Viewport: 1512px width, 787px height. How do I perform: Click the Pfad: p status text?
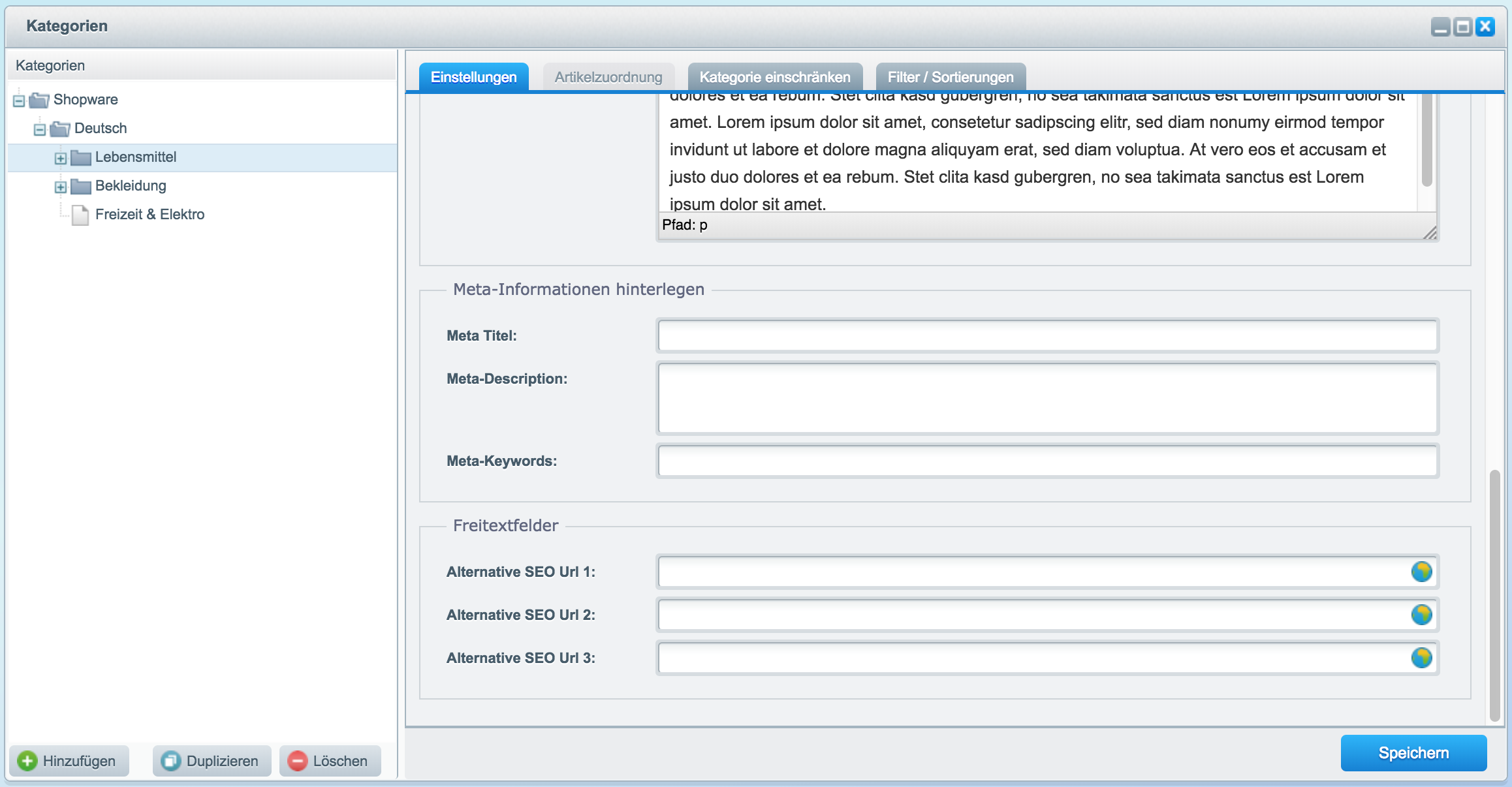[685, 225]
